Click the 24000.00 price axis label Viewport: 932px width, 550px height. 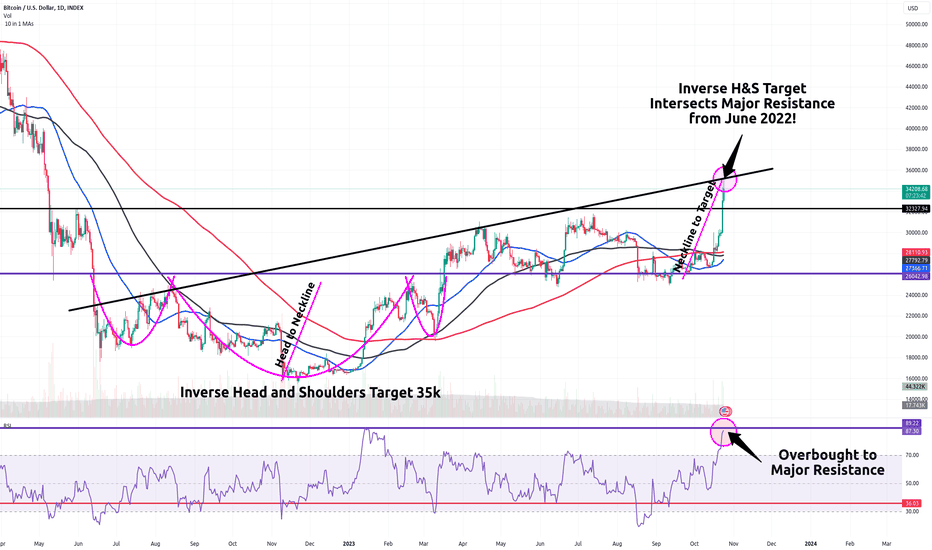coord(917,295)
